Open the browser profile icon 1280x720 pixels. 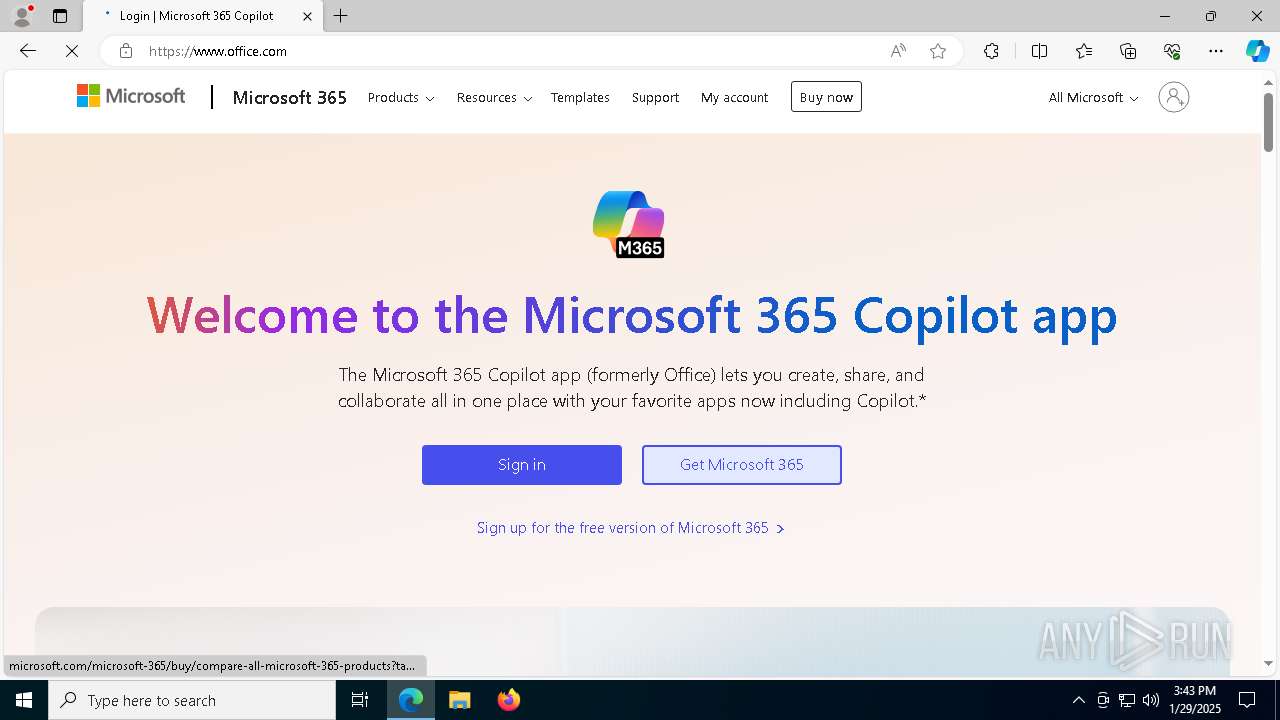pos(21,16)
